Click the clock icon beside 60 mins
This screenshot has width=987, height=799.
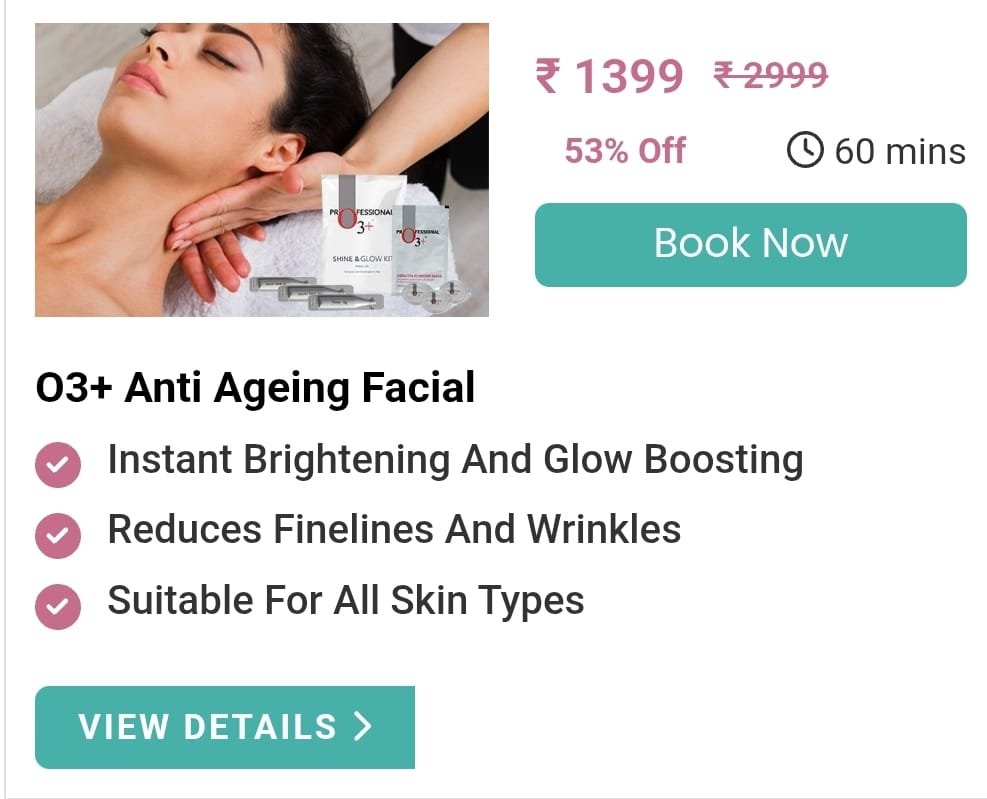(x=804, y=150)
